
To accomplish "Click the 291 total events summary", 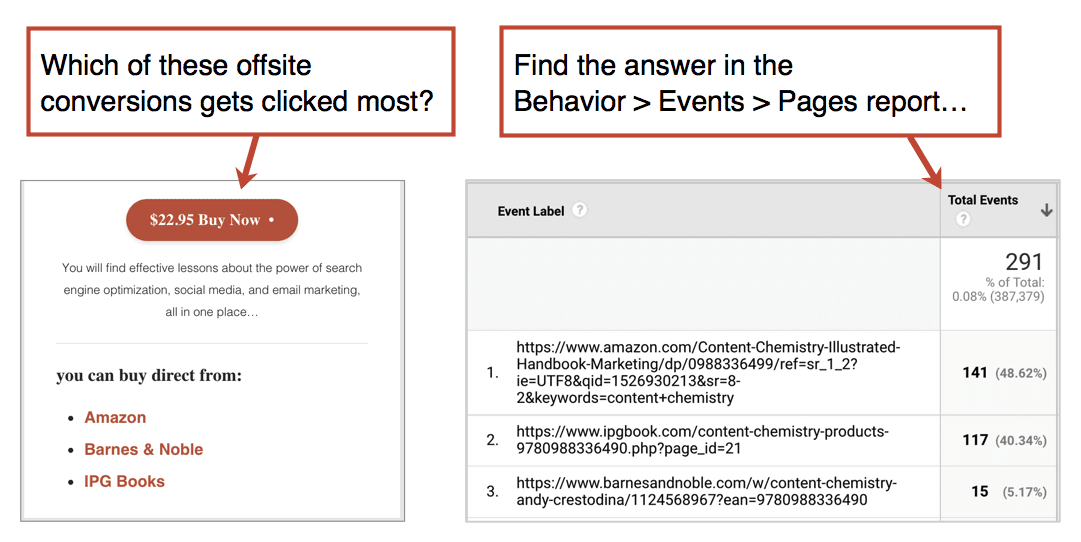I will (x=1024, y=261).
